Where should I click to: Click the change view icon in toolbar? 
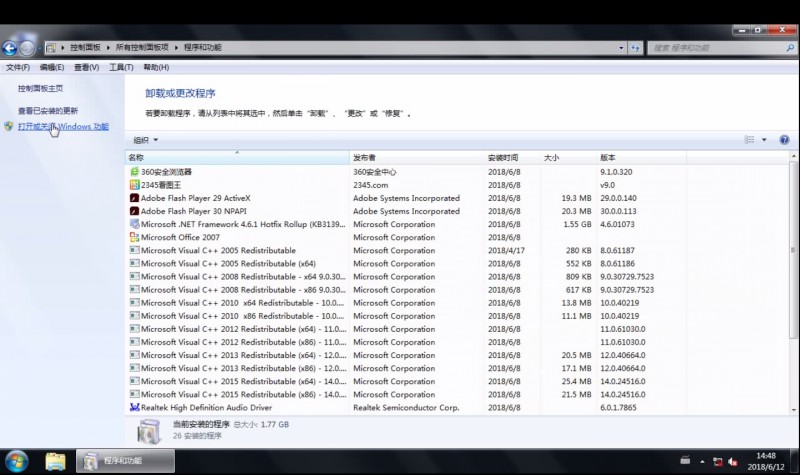(x=749, y=140)
